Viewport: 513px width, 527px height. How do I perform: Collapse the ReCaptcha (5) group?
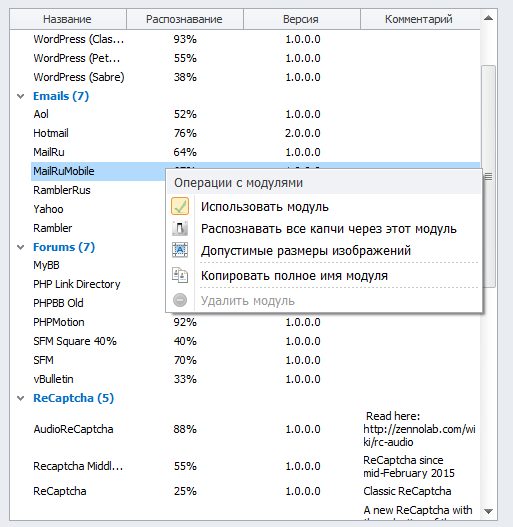(x=21, y=398)
